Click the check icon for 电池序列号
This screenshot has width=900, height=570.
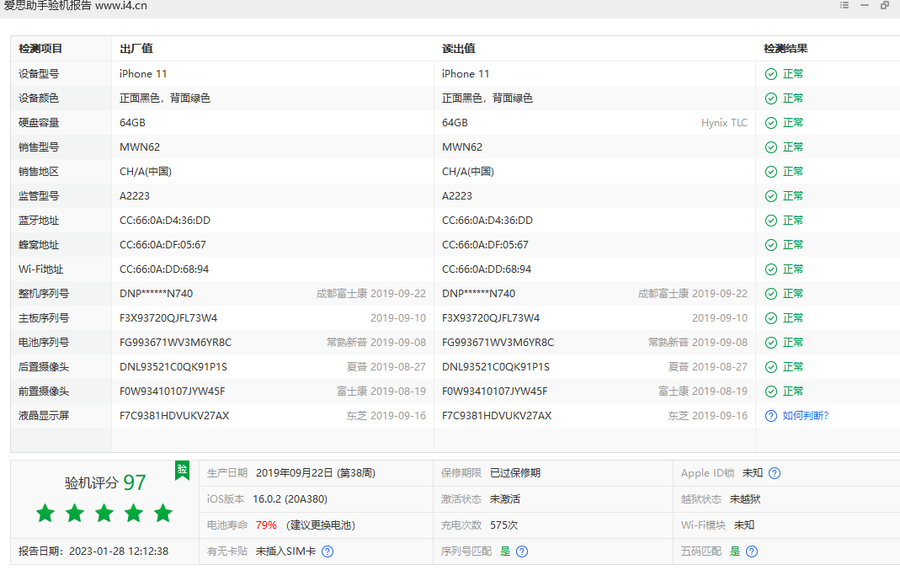tap(770, 342)
